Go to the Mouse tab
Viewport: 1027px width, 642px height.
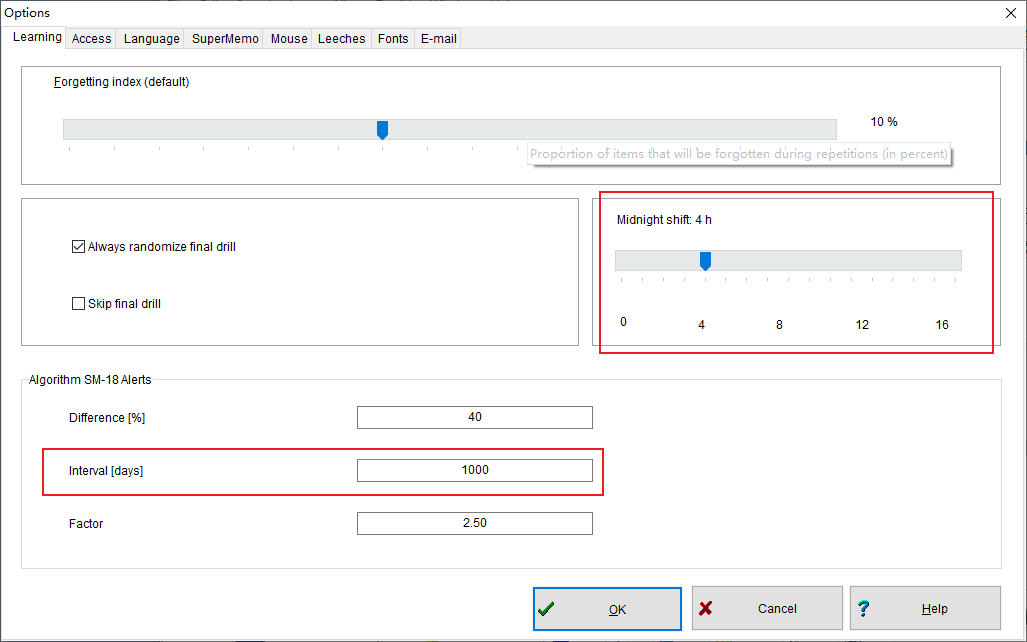tap(289, 39)
